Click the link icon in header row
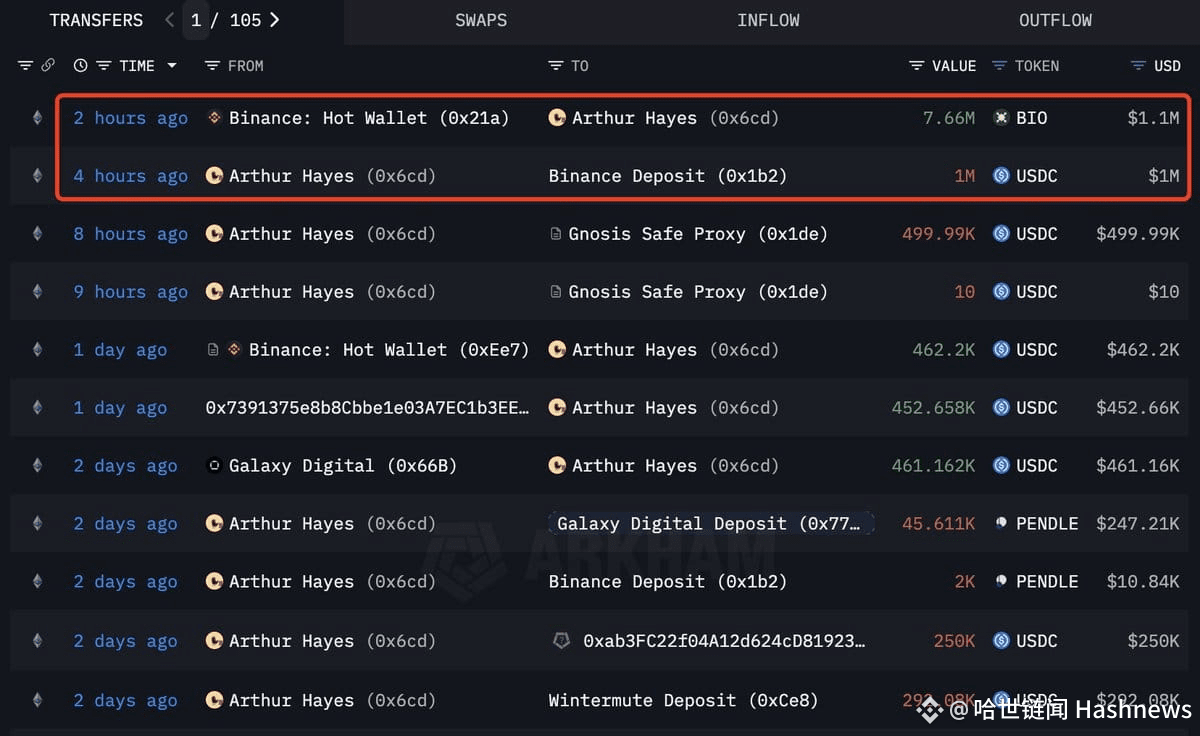The width and height of the screenshot is (1200, 736). pos(47,65)
